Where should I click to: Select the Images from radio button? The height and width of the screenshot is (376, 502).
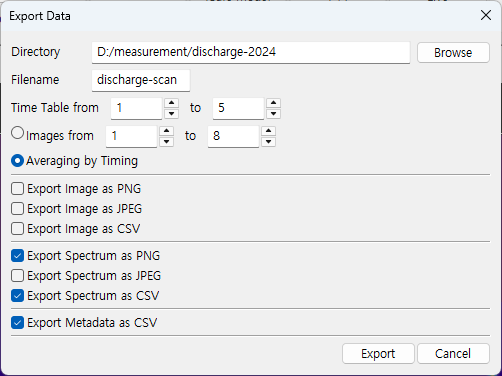pos(17,133)
